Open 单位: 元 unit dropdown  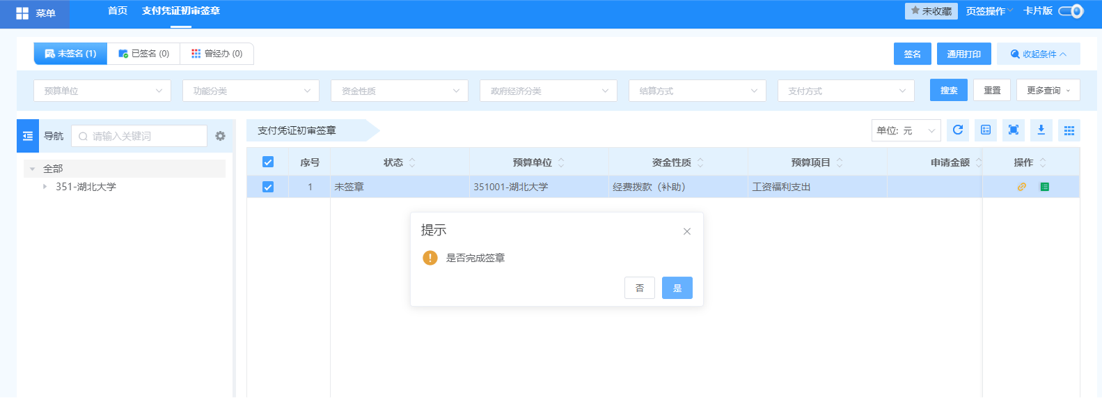point(906,130)
